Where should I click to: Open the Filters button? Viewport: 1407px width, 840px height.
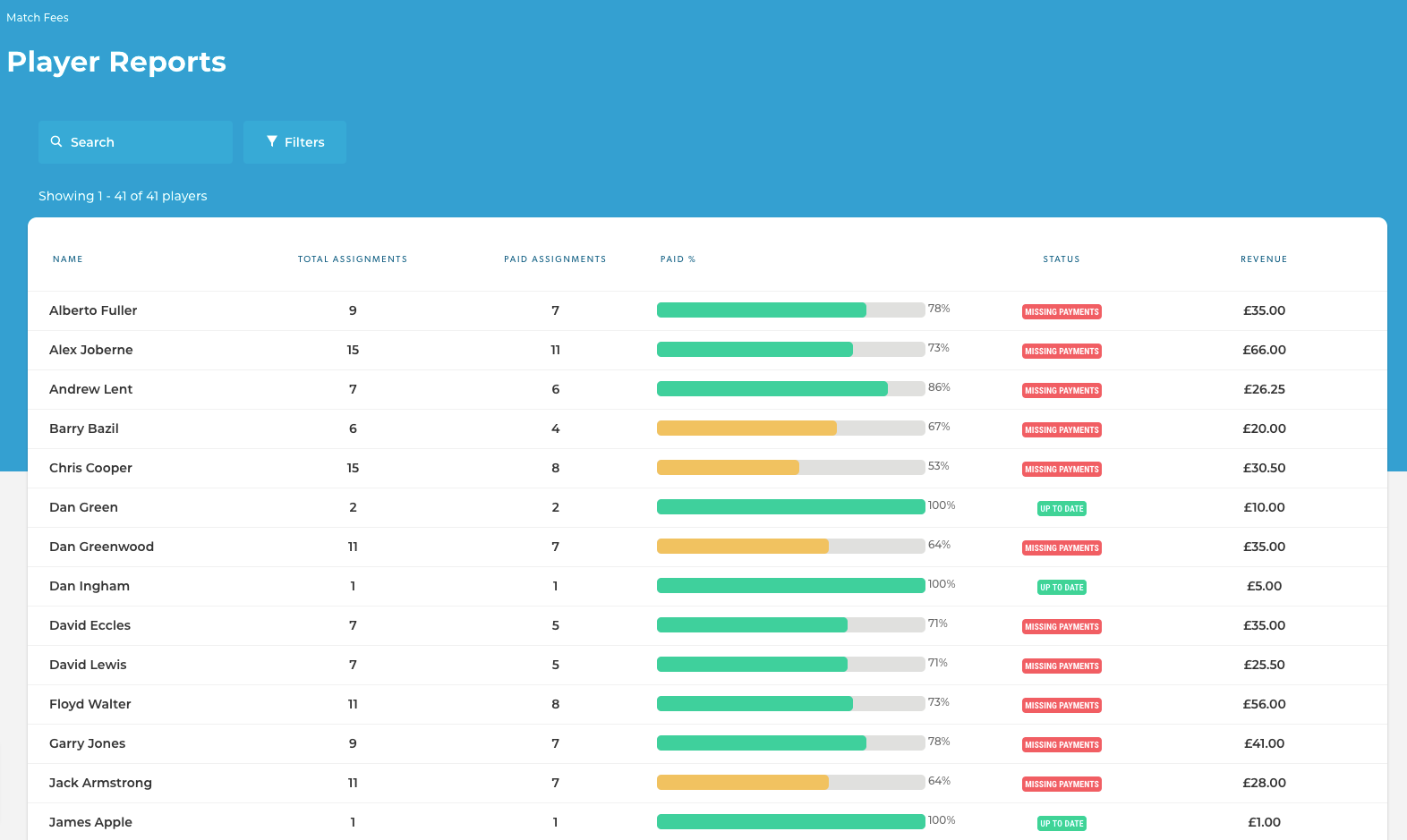294,142
